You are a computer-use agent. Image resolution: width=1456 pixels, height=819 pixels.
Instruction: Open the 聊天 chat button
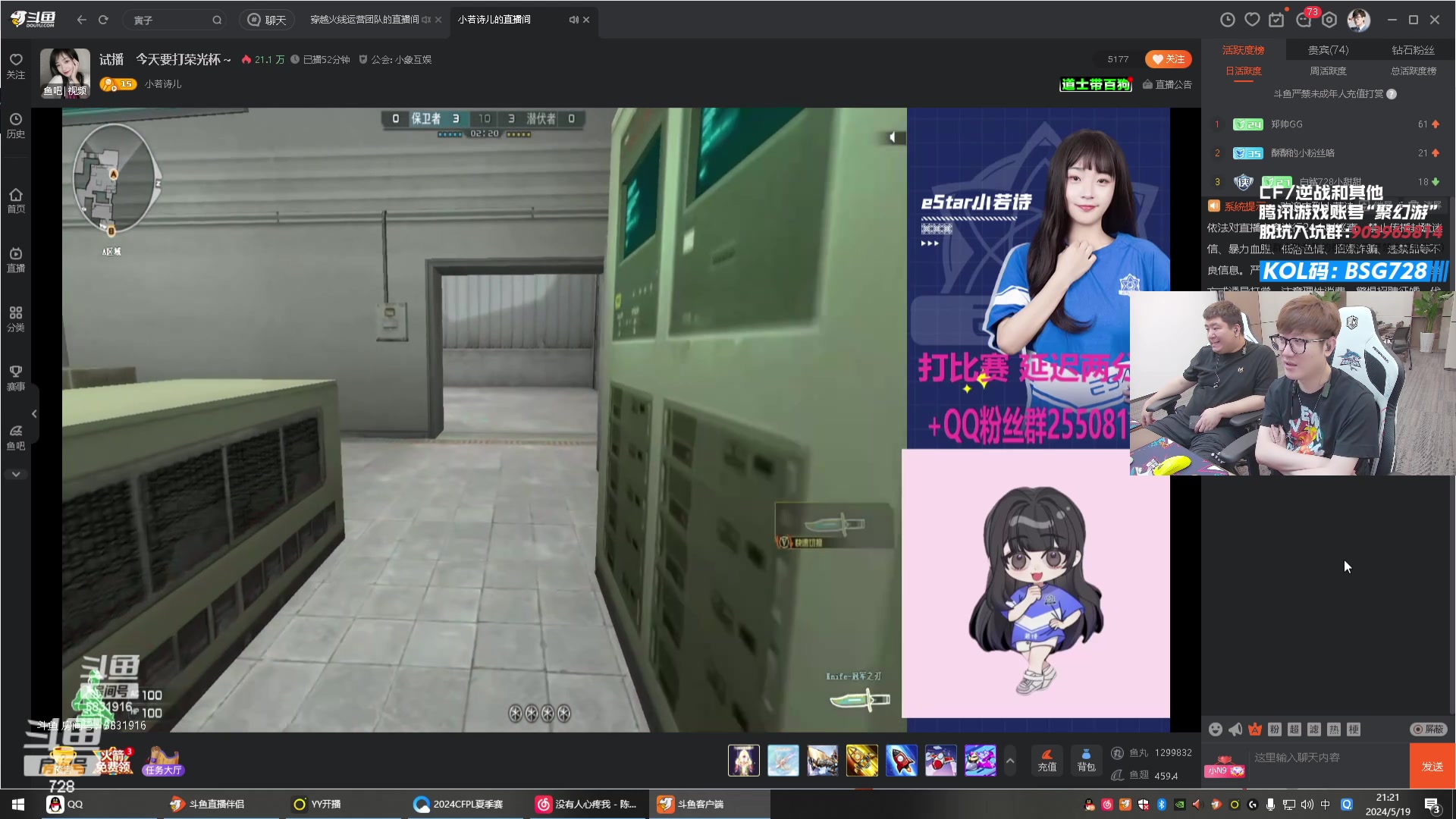tap(267, 20)
